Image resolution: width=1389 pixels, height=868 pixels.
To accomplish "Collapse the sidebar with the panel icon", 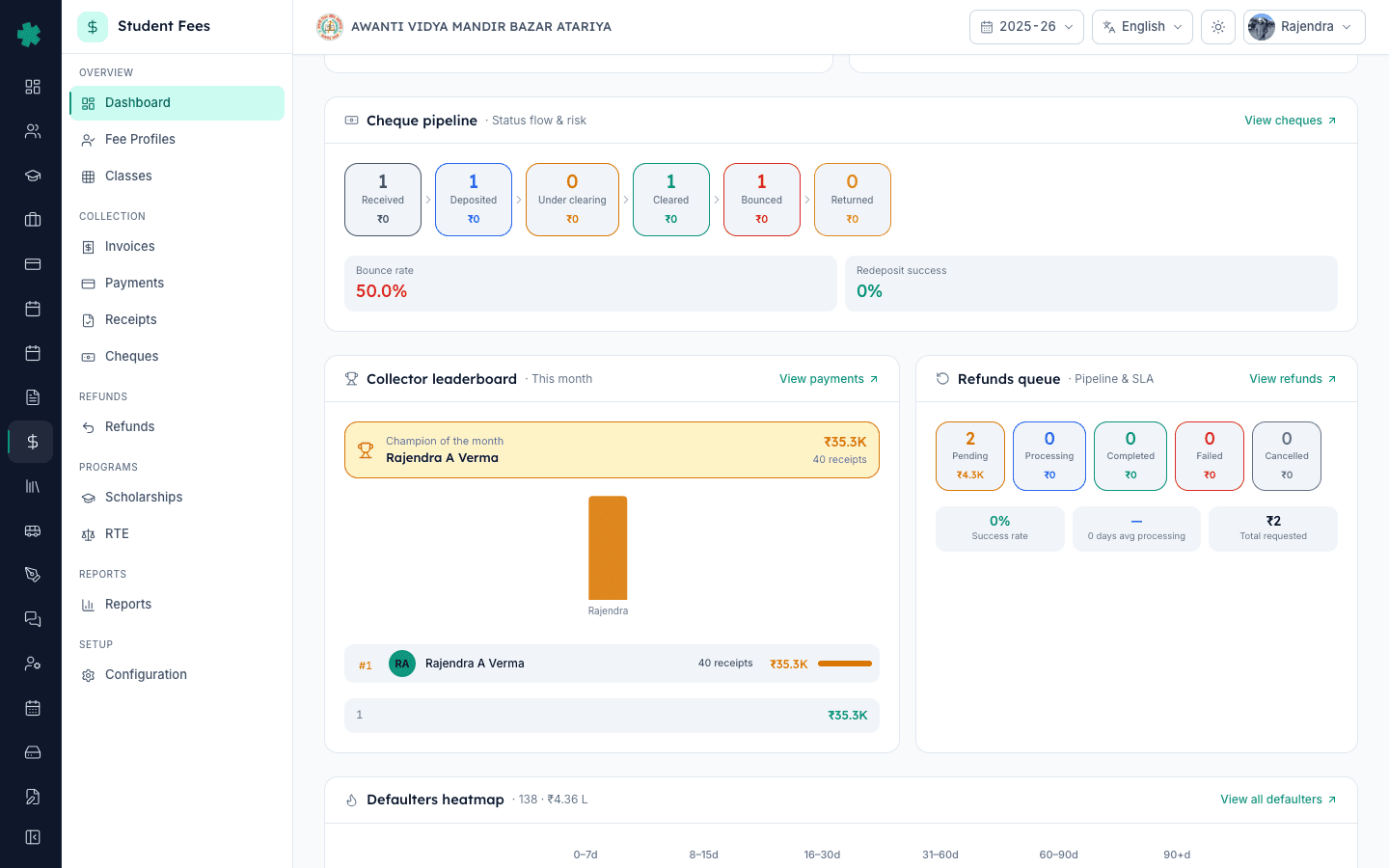I will tap(33, 837).
